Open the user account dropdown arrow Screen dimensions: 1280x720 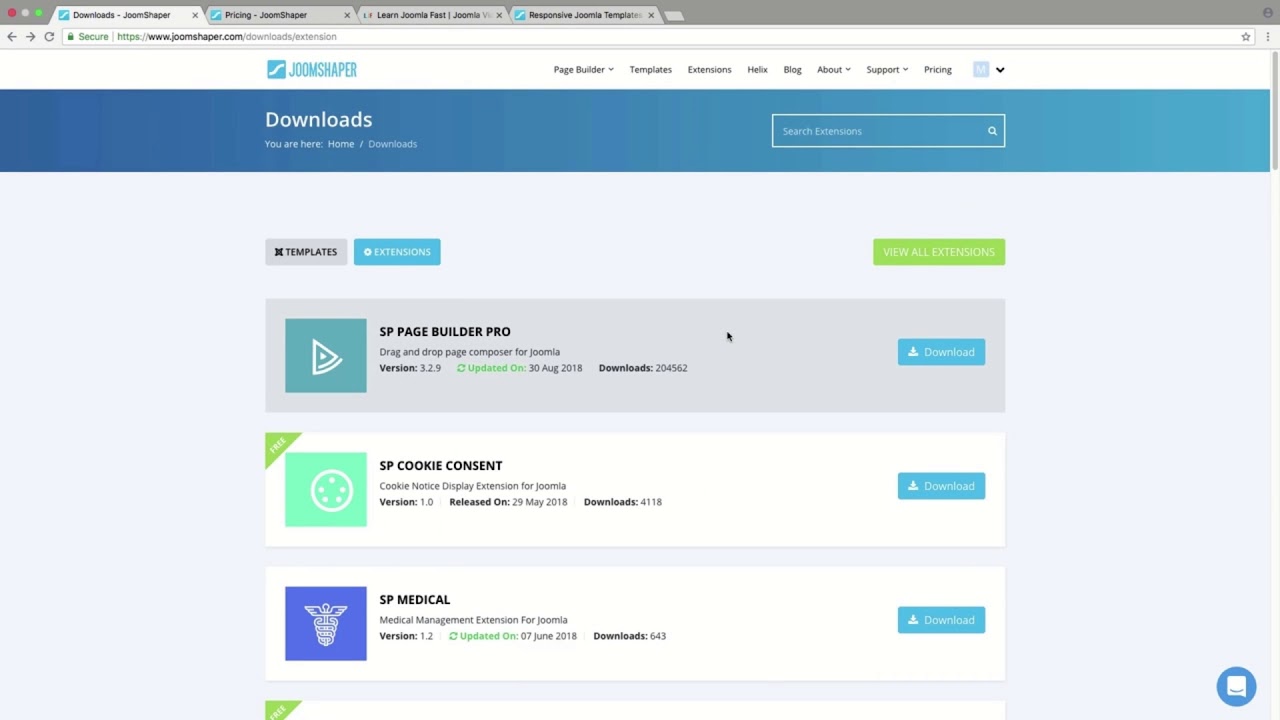(1000, 70)
